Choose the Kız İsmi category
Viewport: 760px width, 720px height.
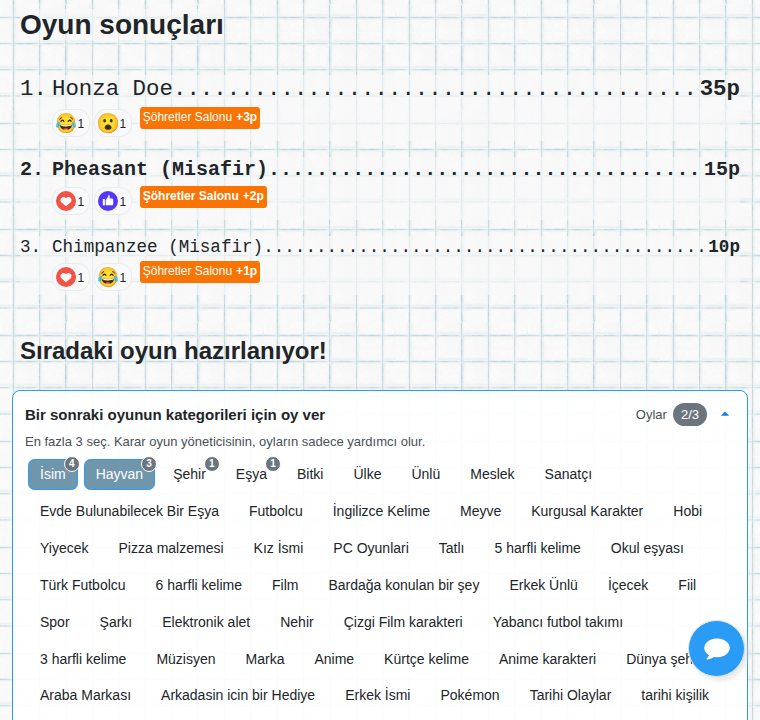[x=278, y=548]
